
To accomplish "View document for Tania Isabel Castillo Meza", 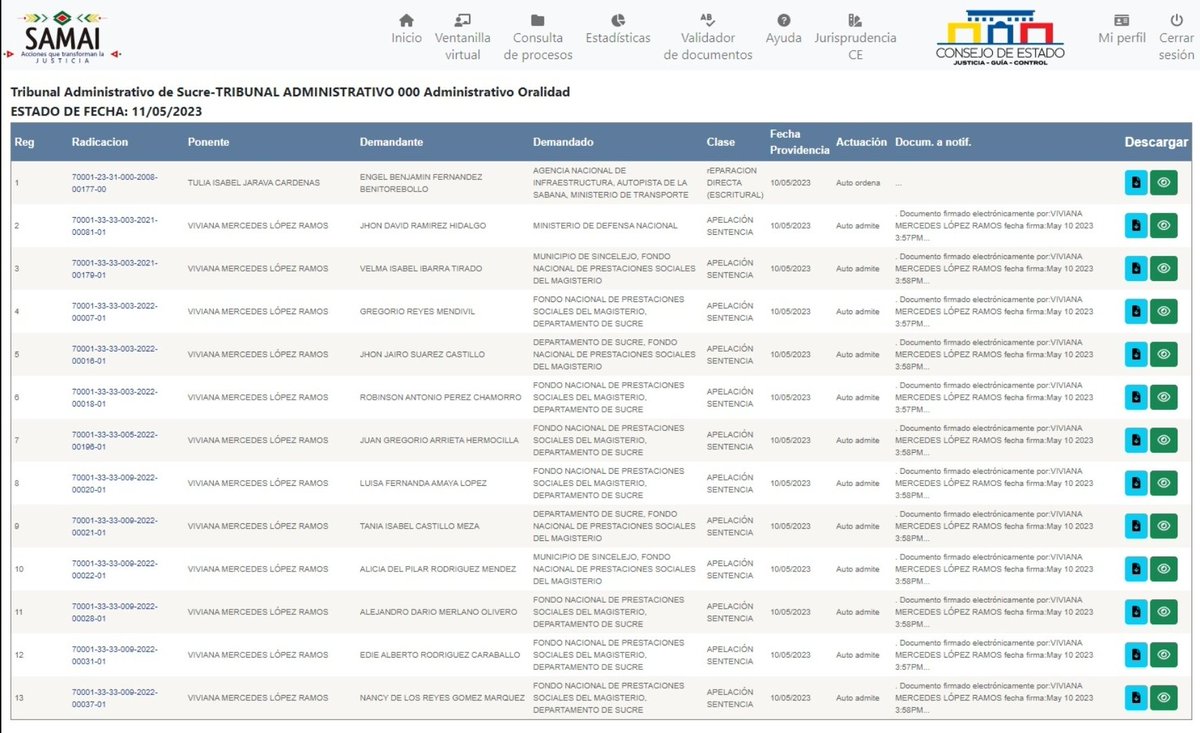I will point(1163,526).
